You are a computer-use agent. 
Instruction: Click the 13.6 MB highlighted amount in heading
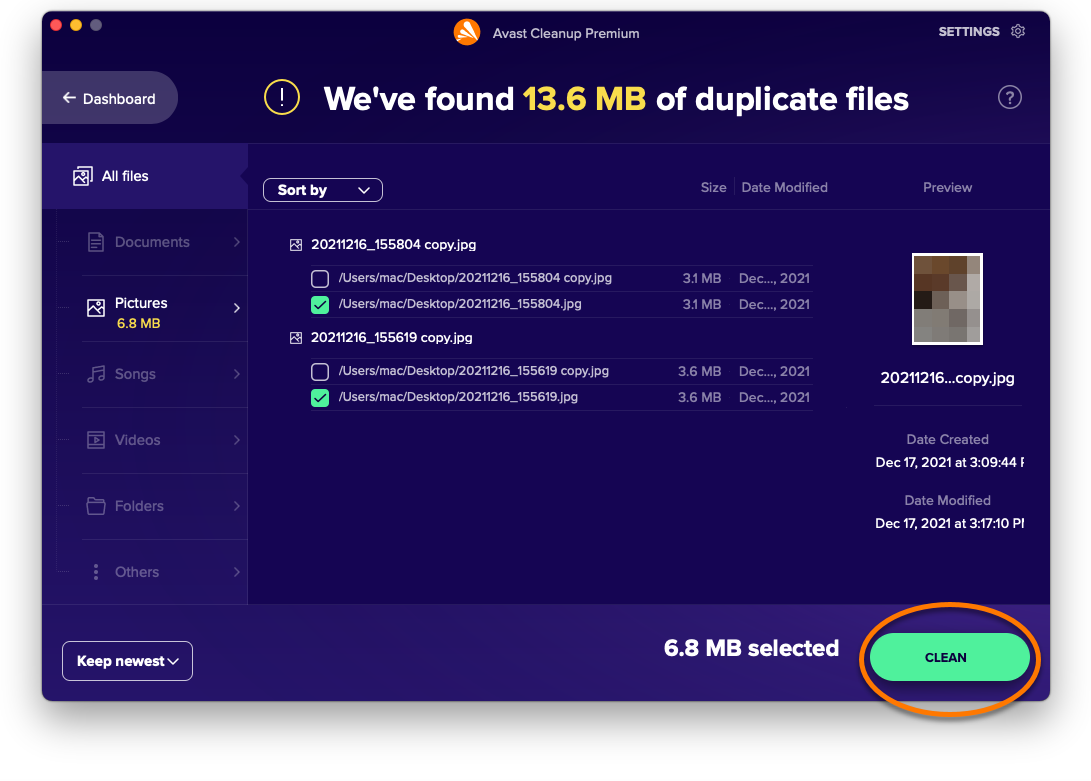point(584,99)
